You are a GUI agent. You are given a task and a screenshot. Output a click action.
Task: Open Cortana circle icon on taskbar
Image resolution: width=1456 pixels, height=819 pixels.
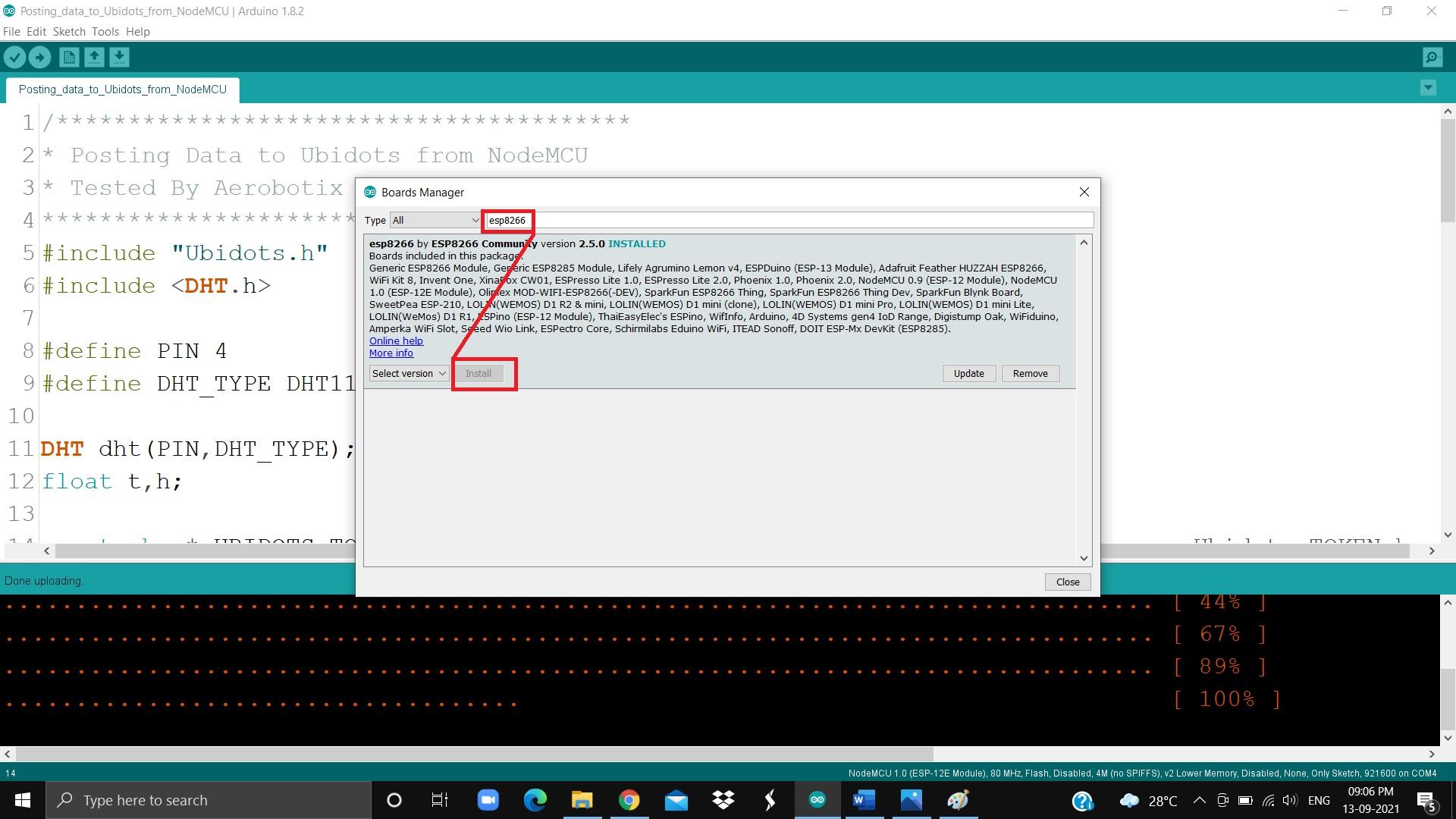(x=394, y=800)
